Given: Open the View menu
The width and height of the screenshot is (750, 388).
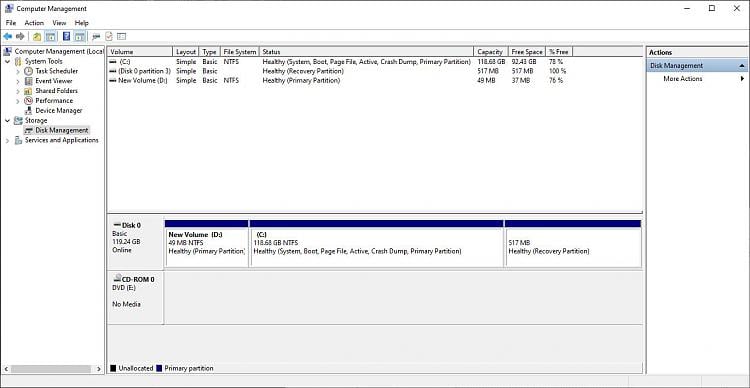Looking at the screenshot, I should (59, 22).
